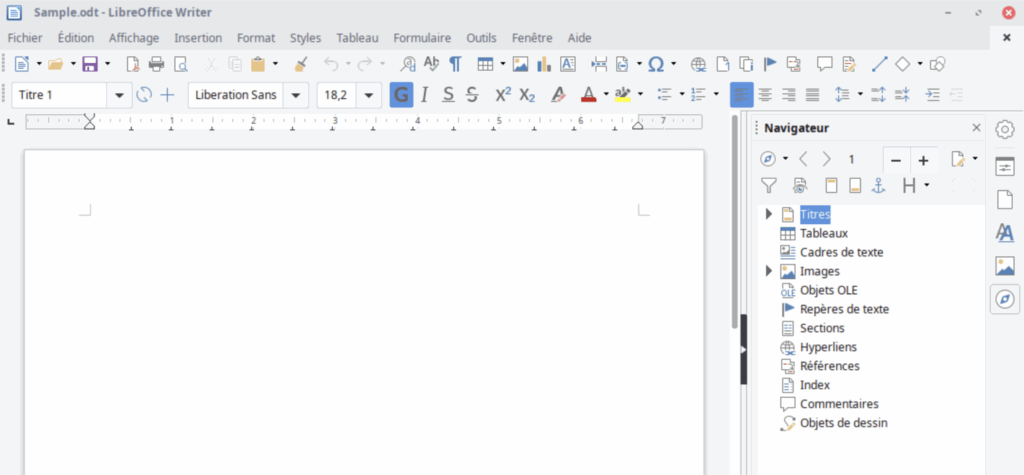1024x475 pixels.
Task: Open the paragraph style dropdown showing Titre 1
Action: coord(120,95)
